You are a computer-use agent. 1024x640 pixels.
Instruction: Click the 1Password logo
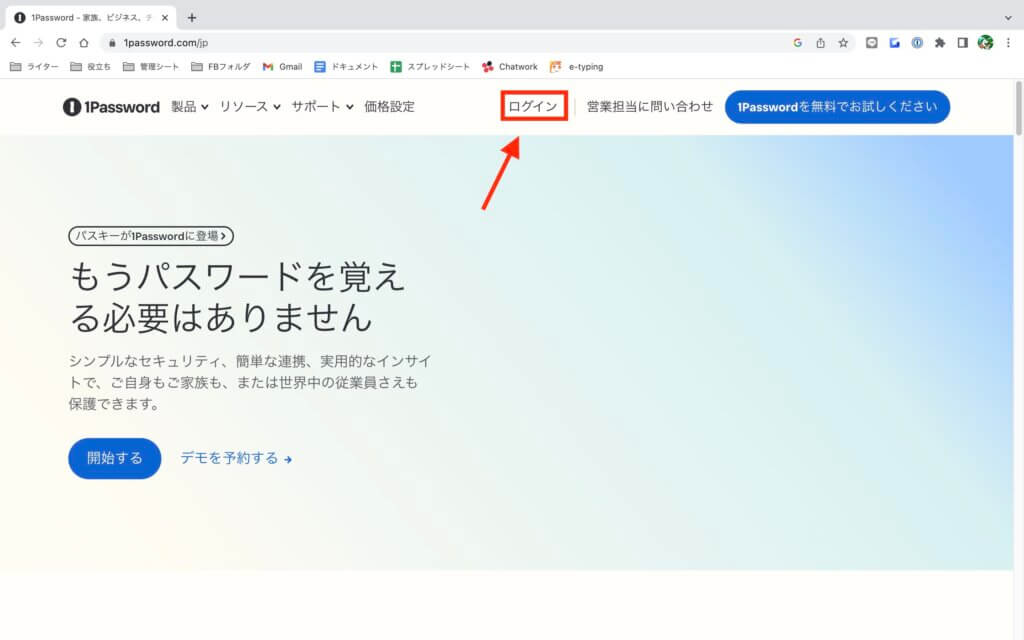pyautogui.click(x=111, y=106)
